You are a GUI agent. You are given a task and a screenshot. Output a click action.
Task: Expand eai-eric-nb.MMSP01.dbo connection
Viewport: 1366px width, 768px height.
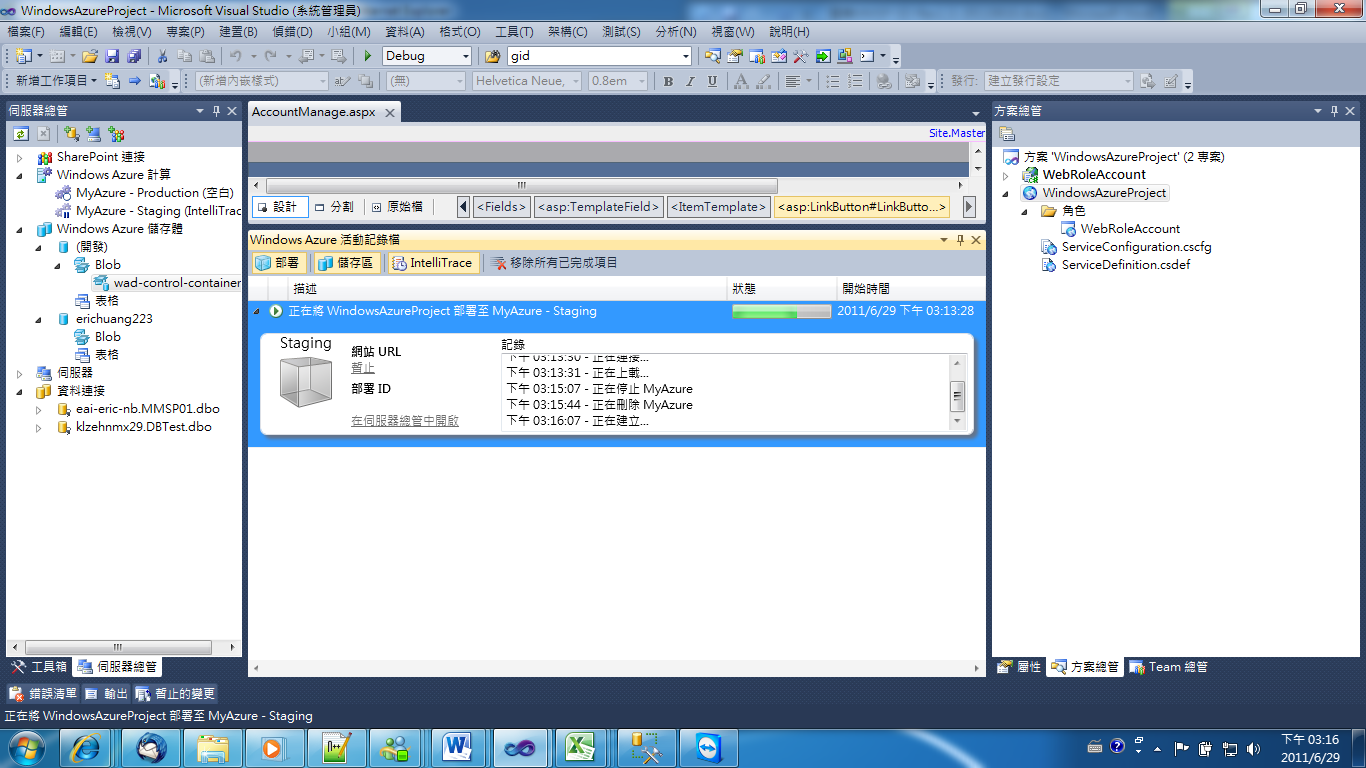(x=39, y=409)
